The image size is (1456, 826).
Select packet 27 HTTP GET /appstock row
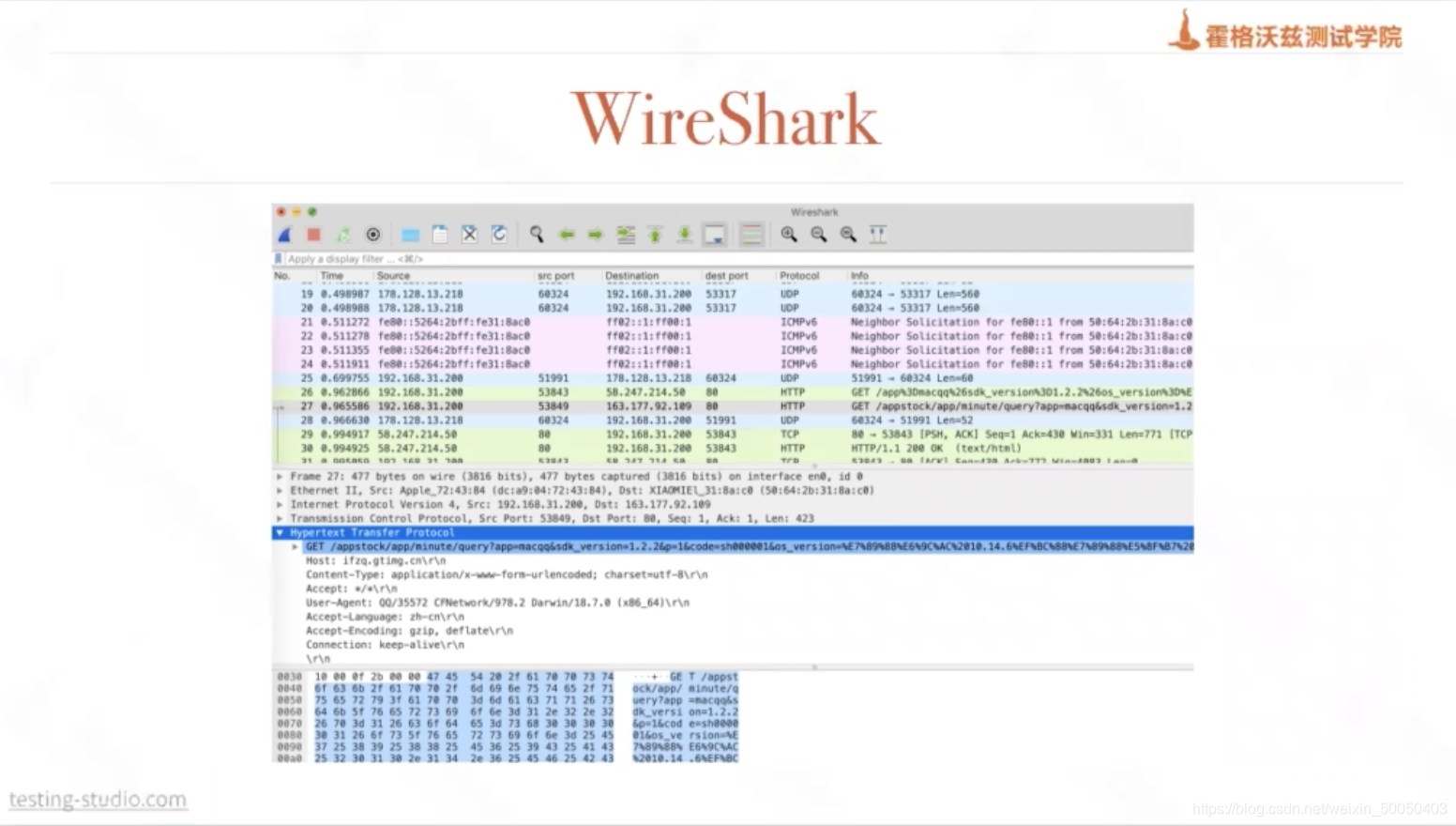[x=733, y=406]
